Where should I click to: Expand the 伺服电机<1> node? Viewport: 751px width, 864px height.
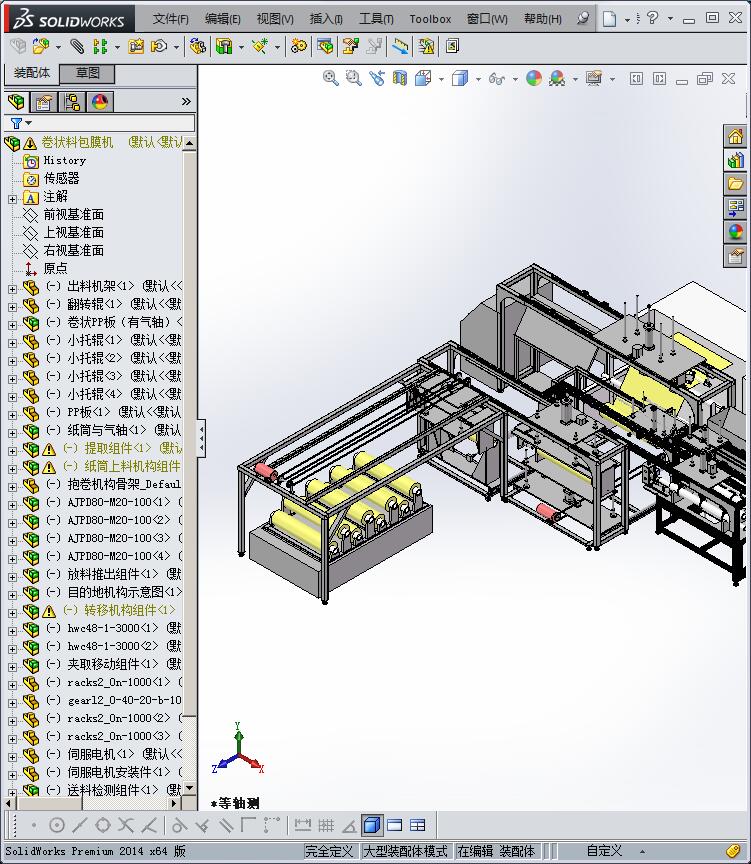click(x=13, y=757)
